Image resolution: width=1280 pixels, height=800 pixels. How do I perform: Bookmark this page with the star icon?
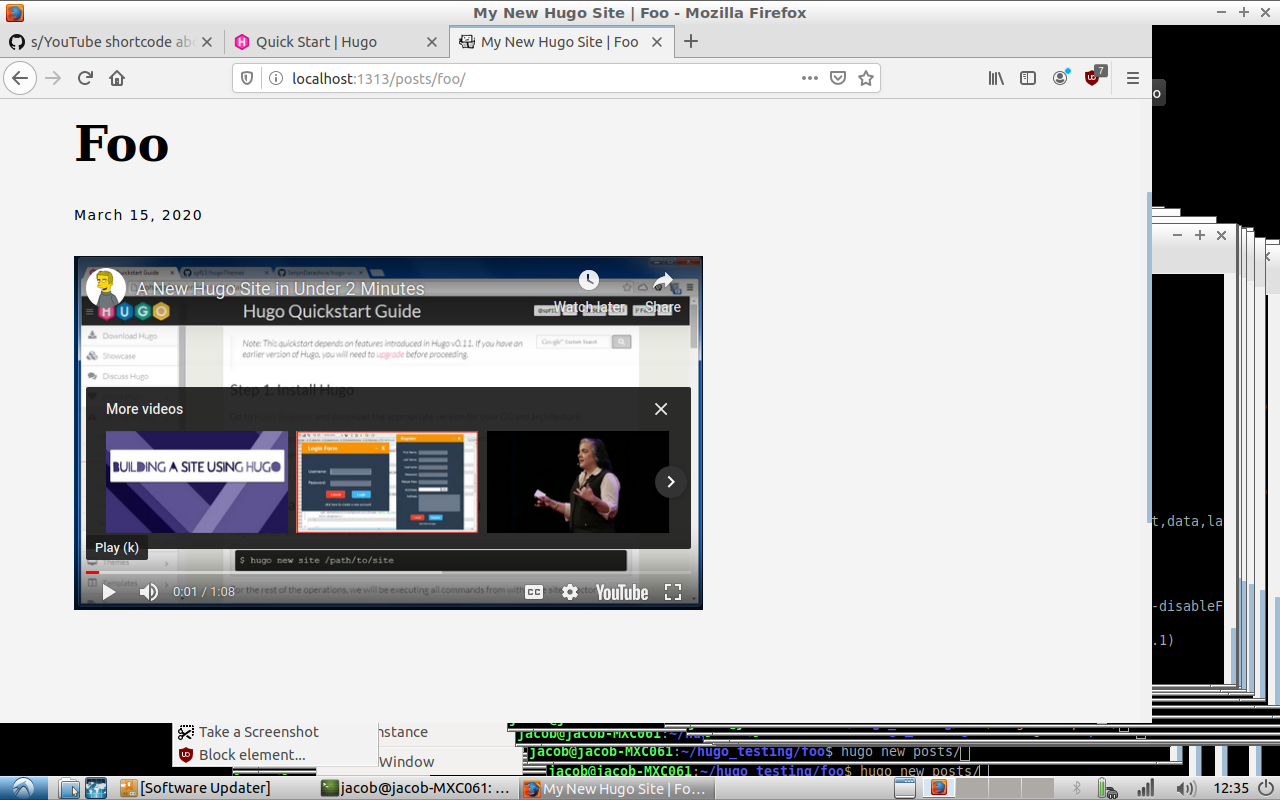click(x=866, y=78)
